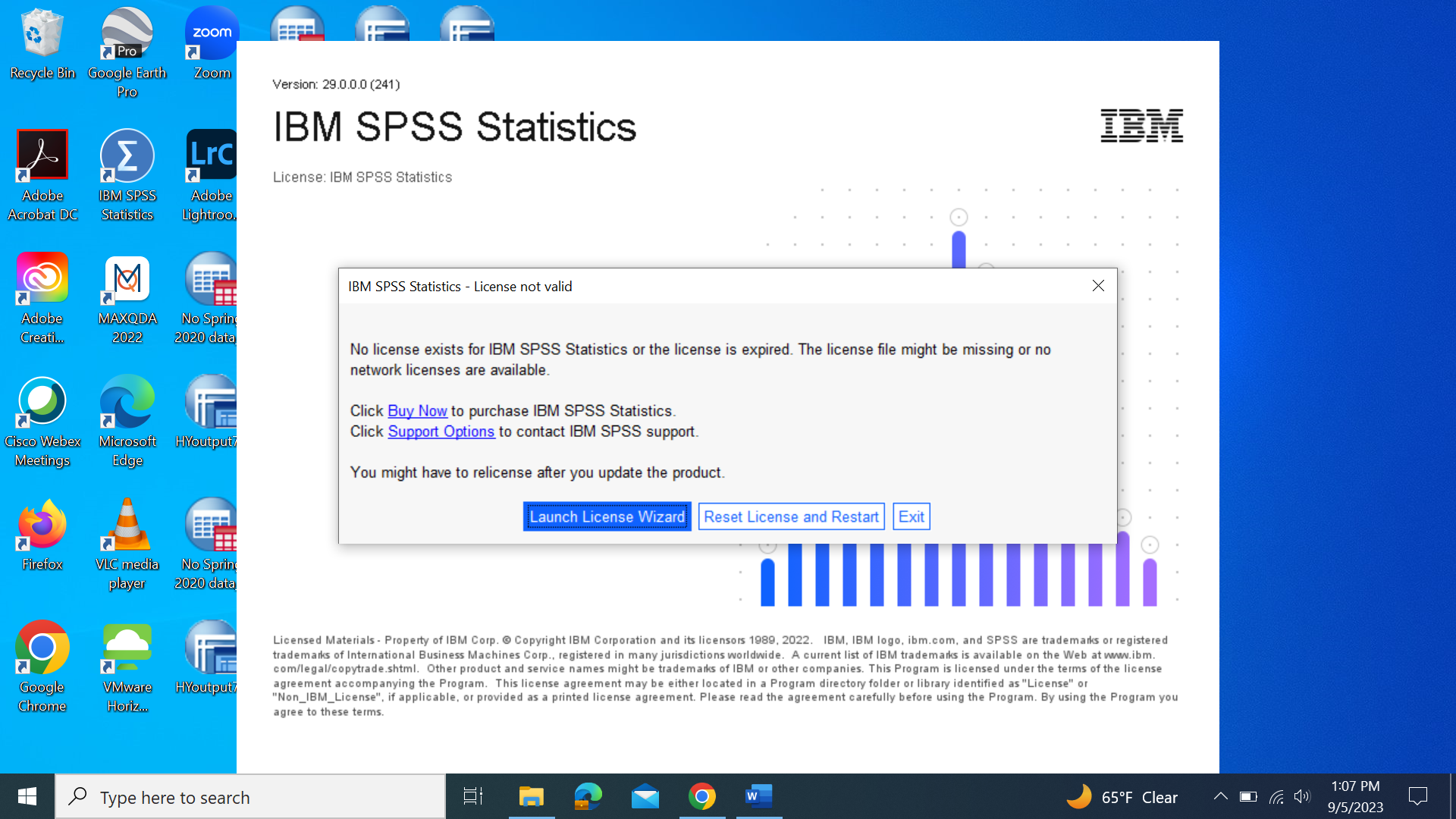1456x819 pixels.
Task: Open the Zoom desktop shortcut
Action: (212, 44)
